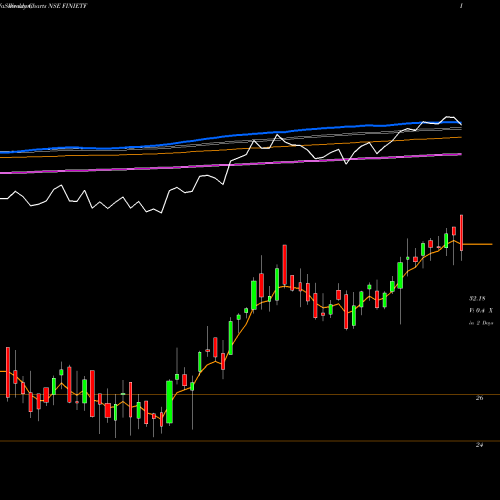500x500 pixels.
Task: Click the tallest red candle at mid-chart peak
Action: (285, 265)
